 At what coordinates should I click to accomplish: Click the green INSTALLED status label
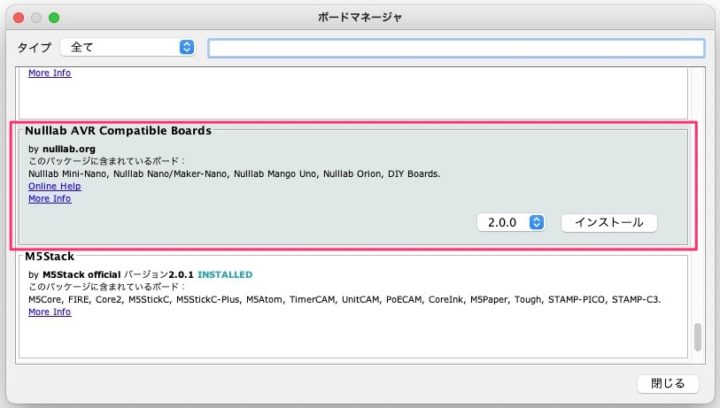225,274
